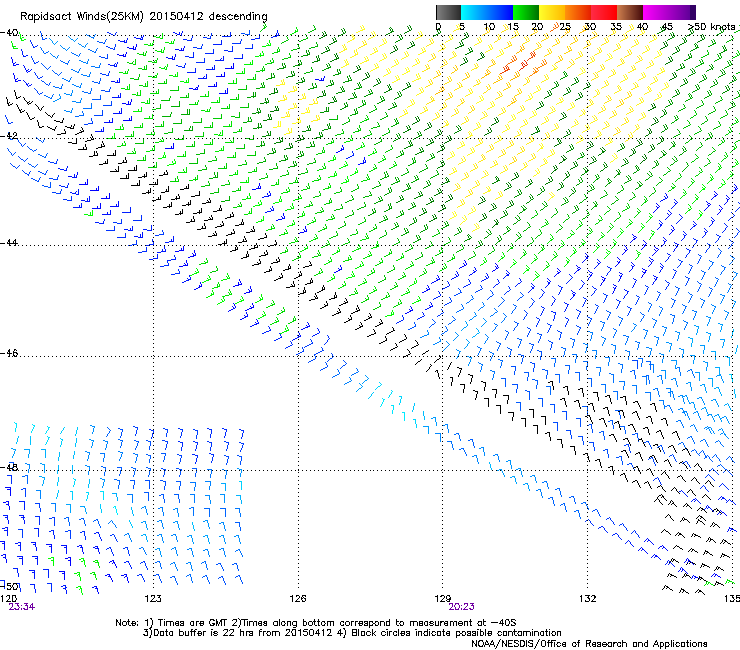Click the 135 longitude axis label
This screenshot has height=650, width=740.
coord(732,598)
